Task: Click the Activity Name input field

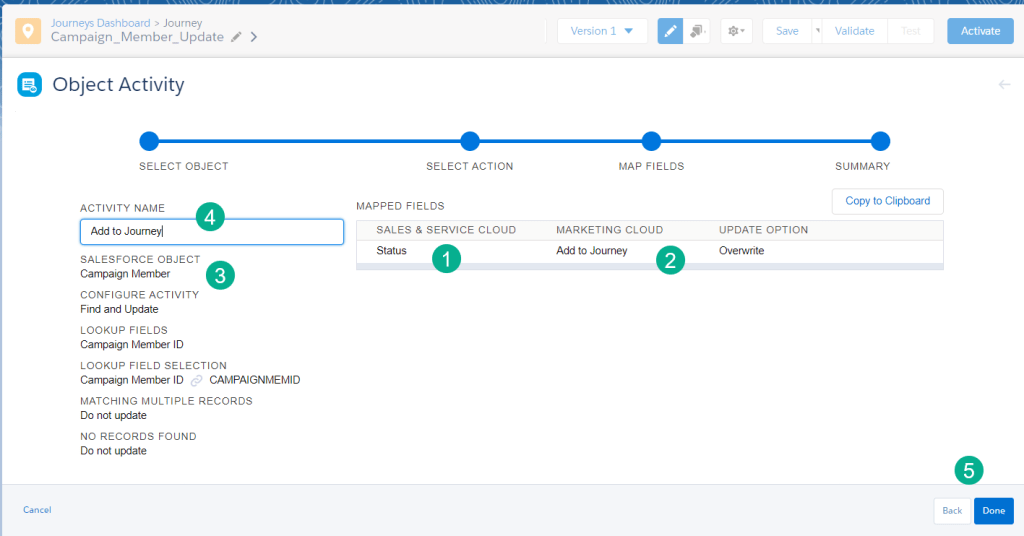Action: tap(211, 232)
